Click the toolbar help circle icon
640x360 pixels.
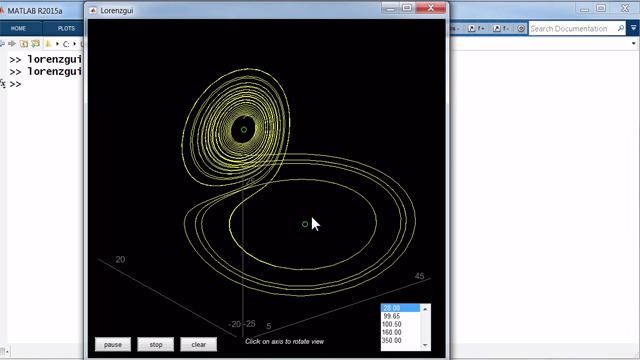(x=521, y=29)
